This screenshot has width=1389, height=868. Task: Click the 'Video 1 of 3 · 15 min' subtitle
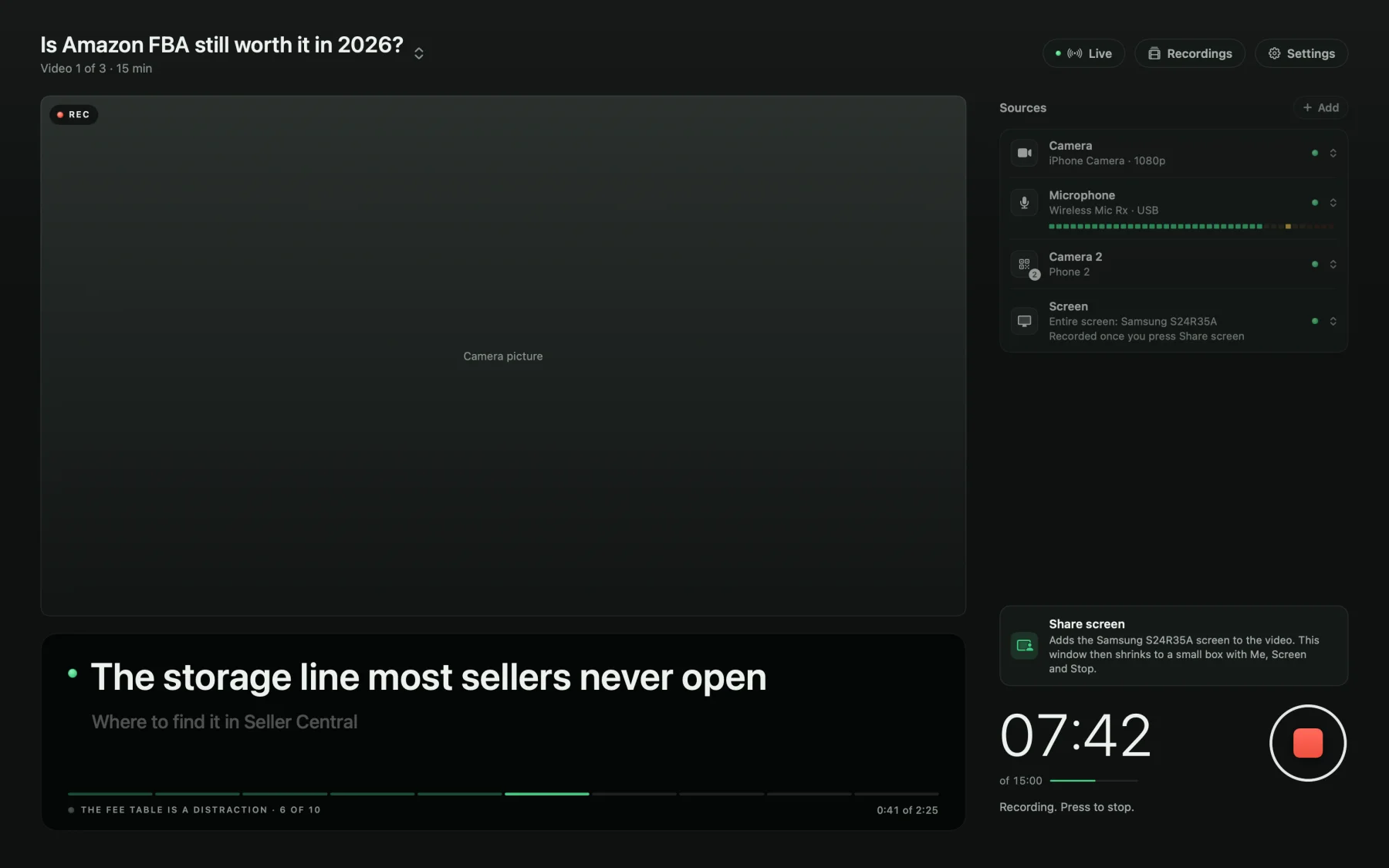point(96,69)
